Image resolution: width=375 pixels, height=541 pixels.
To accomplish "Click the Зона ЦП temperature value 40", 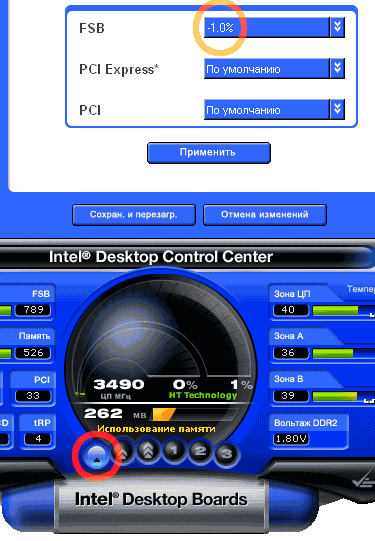I will pos(291,310).
